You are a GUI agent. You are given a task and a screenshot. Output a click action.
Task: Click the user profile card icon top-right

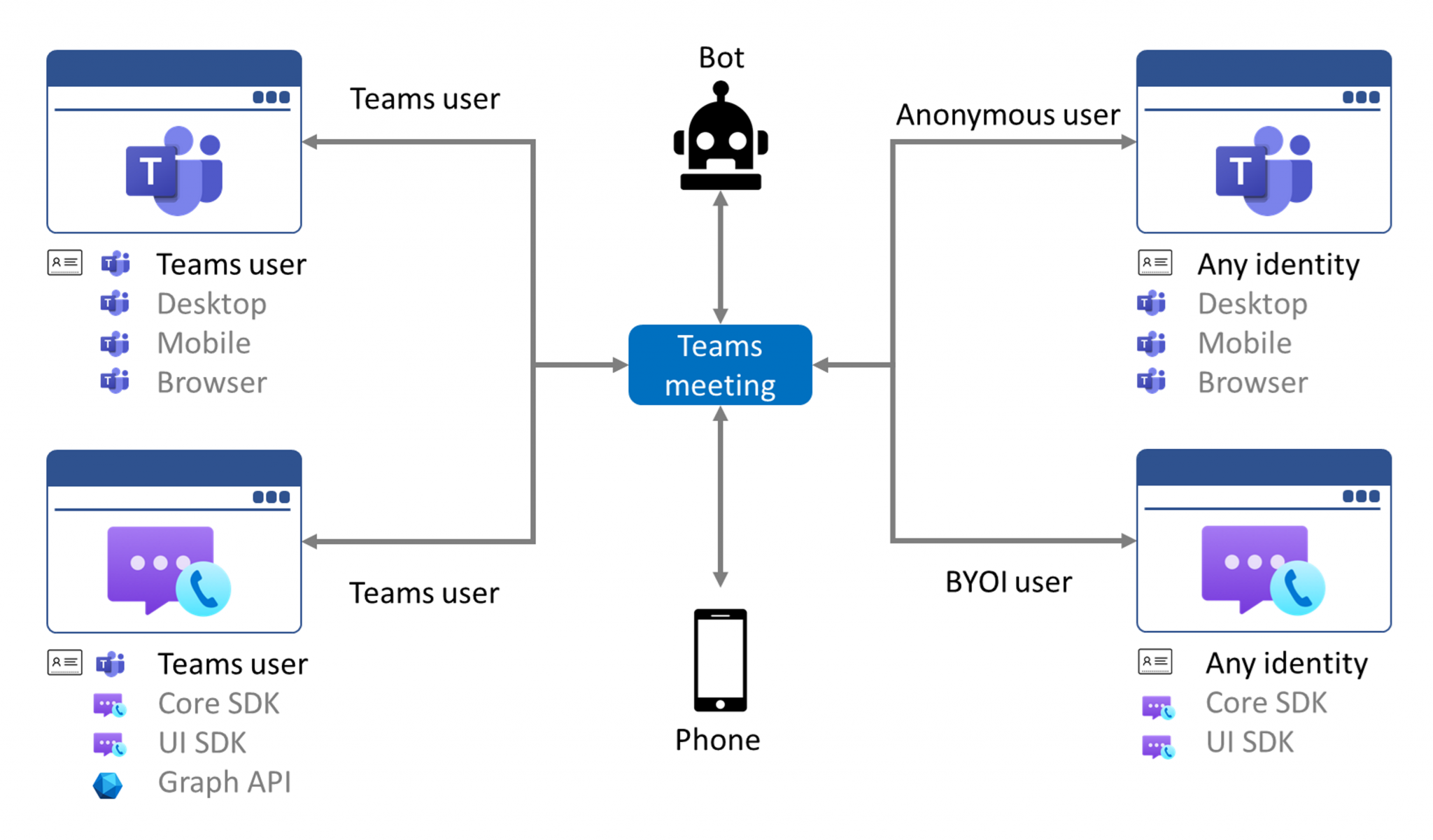pos(1155,261)
